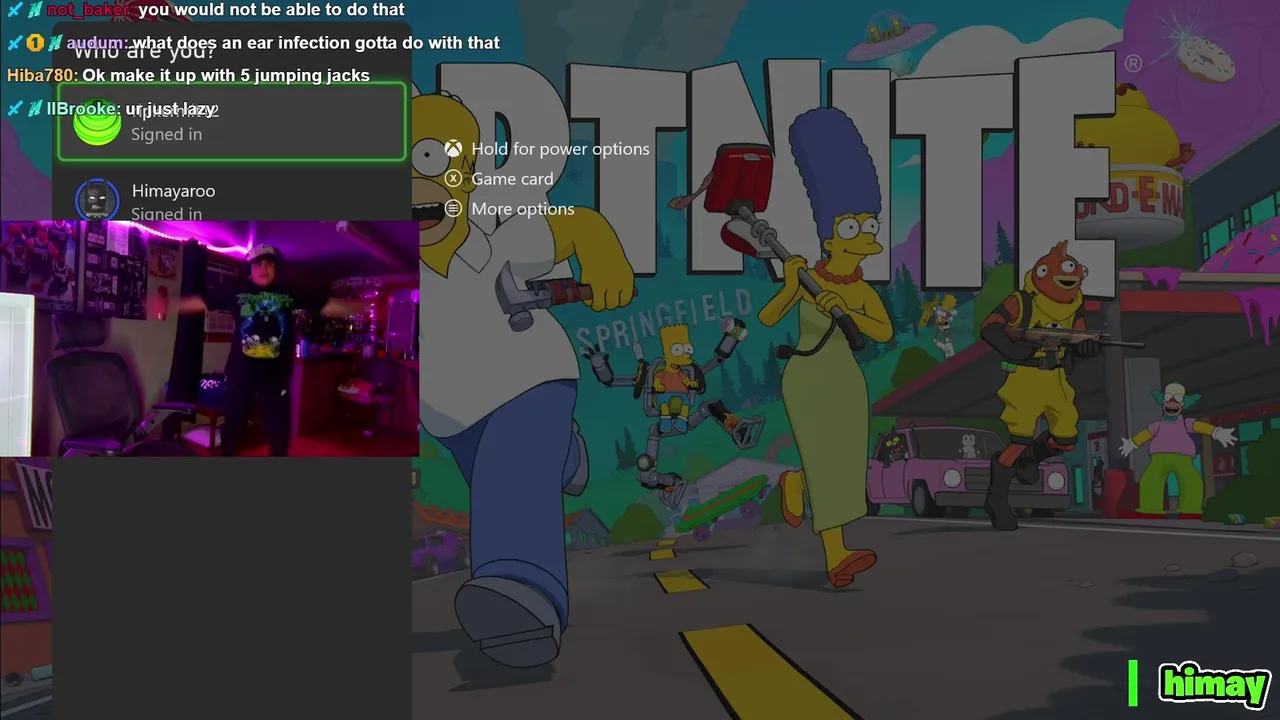Open the Game card option
This screenshot has height=720, width=1280.
pyautogui.click(x=512, y=179)
